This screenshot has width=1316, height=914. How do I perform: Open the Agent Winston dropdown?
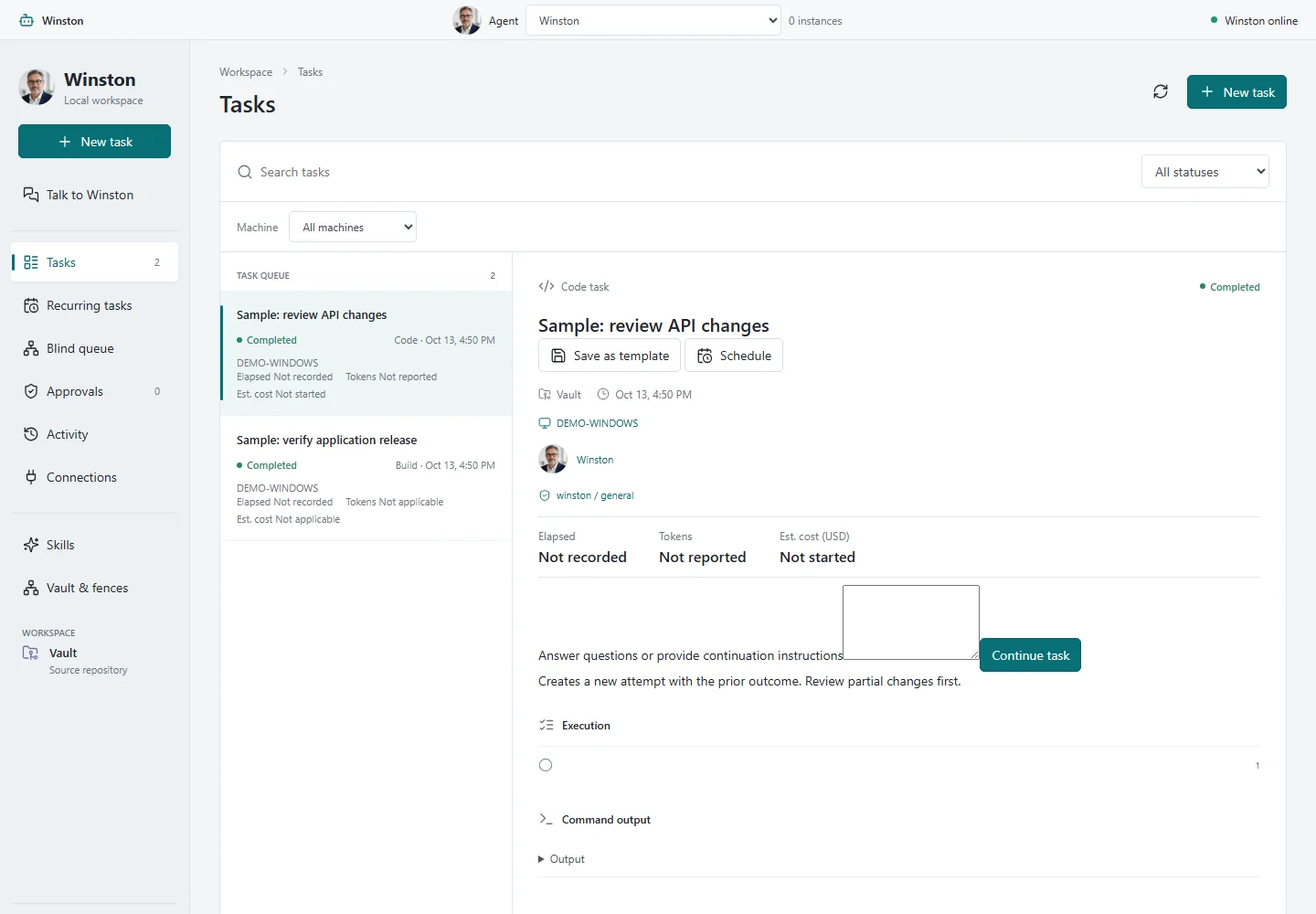(653, 20)
